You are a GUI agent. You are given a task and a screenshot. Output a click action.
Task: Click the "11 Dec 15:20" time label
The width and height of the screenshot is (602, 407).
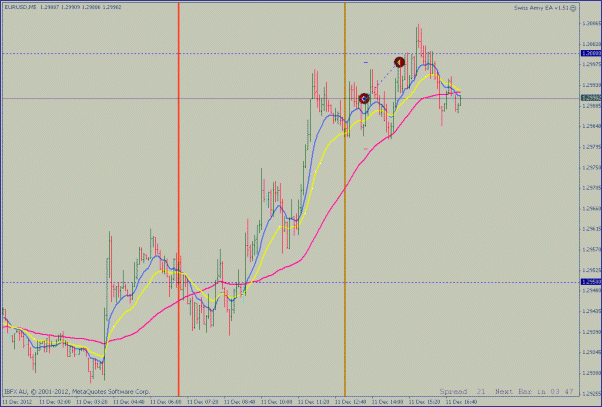tap(424, 402)
